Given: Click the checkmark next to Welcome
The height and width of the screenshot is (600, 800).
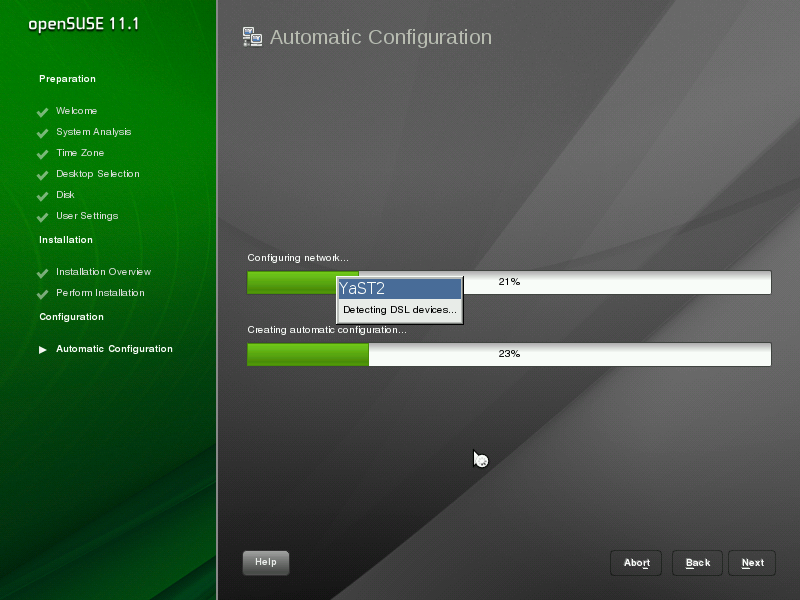Looking at the screenshot, I should pos(42,112).
